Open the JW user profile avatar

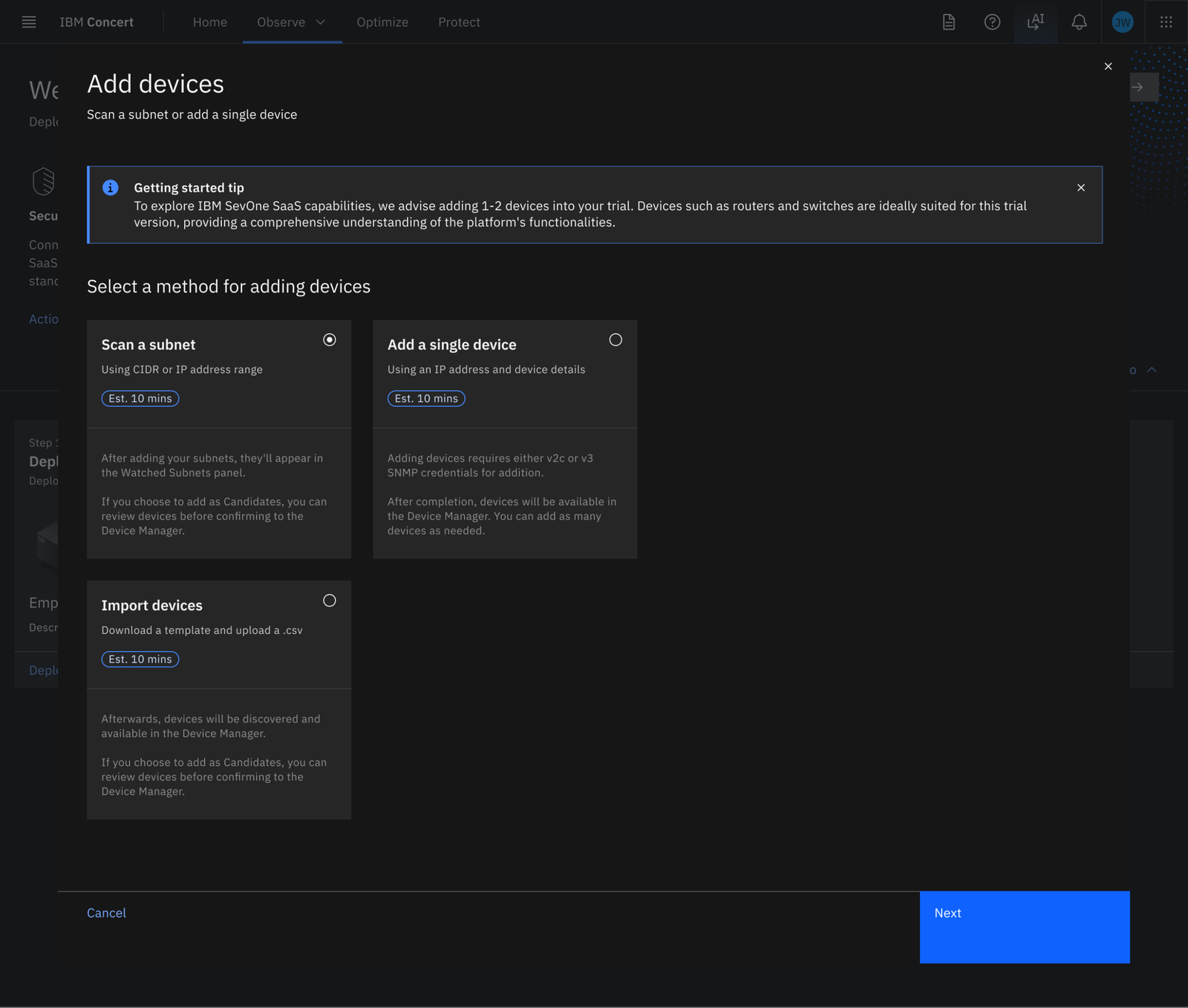click(x=1123, y=22)
